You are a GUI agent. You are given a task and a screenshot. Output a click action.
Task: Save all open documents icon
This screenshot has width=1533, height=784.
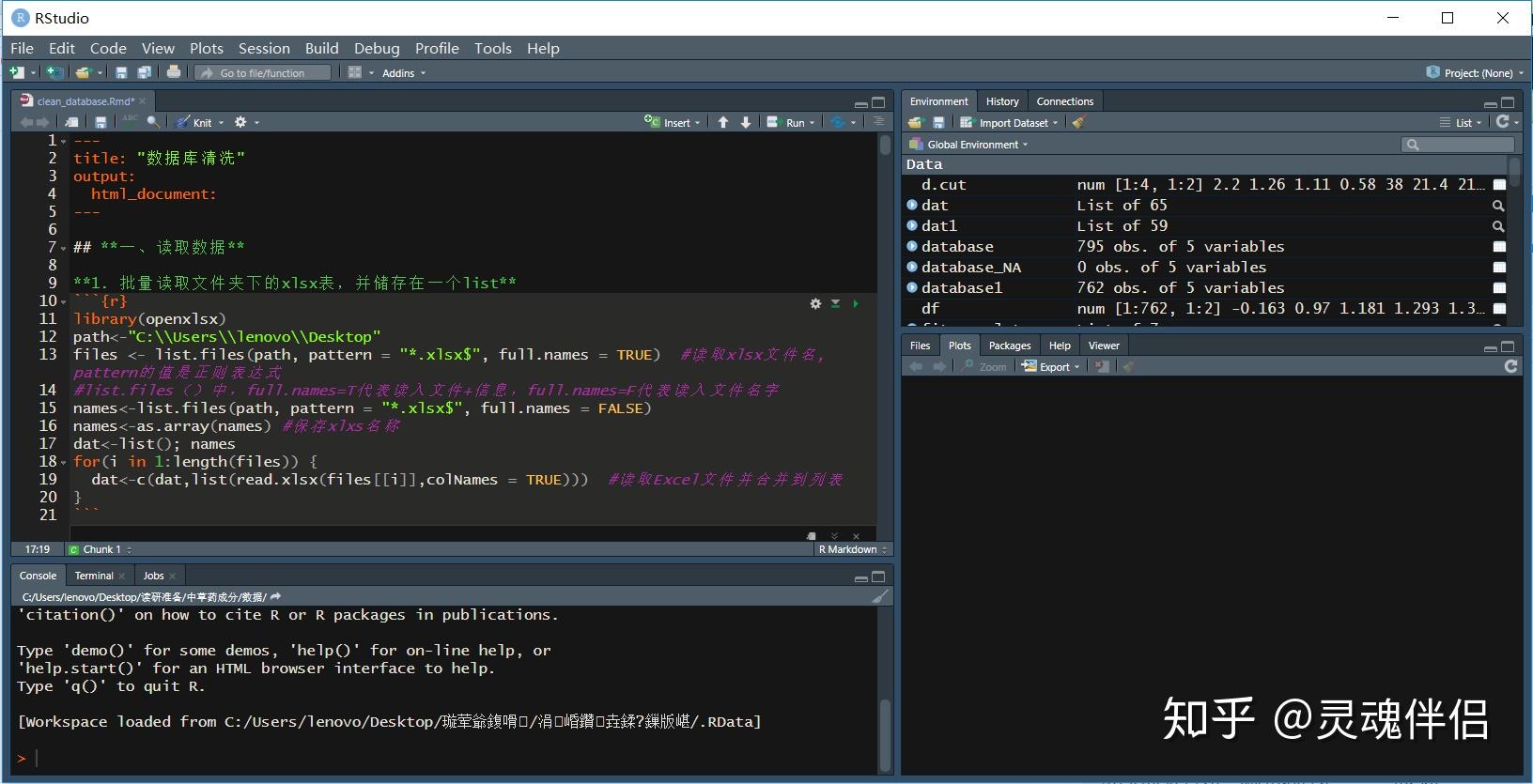point(144,72)
